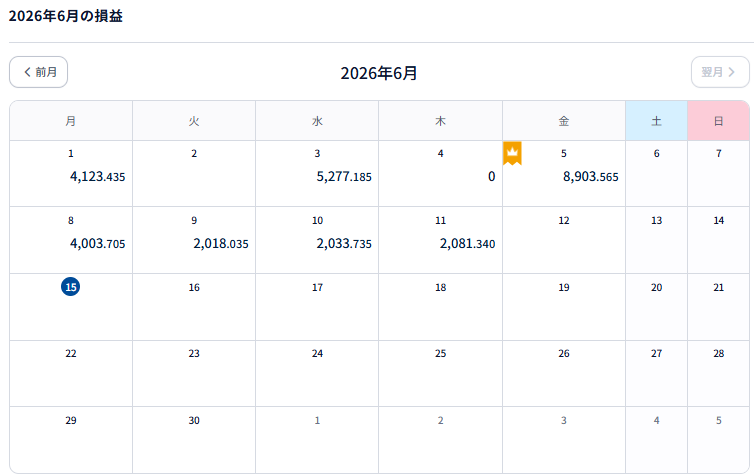
Task: Open June 10 profit 2,033.735
Action: 317,240
